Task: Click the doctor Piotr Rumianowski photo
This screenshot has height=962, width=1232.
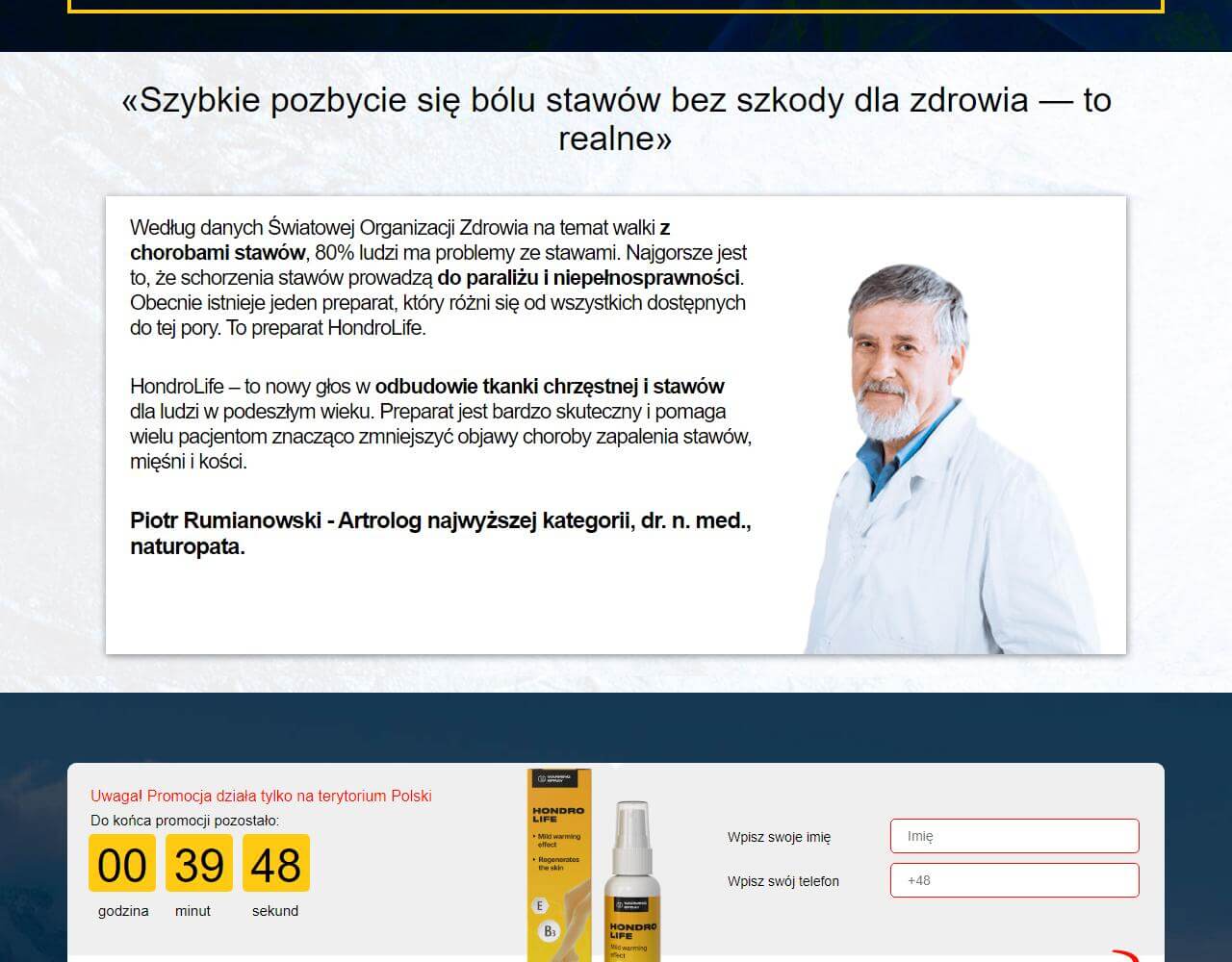Action: [x=953, y=459]
